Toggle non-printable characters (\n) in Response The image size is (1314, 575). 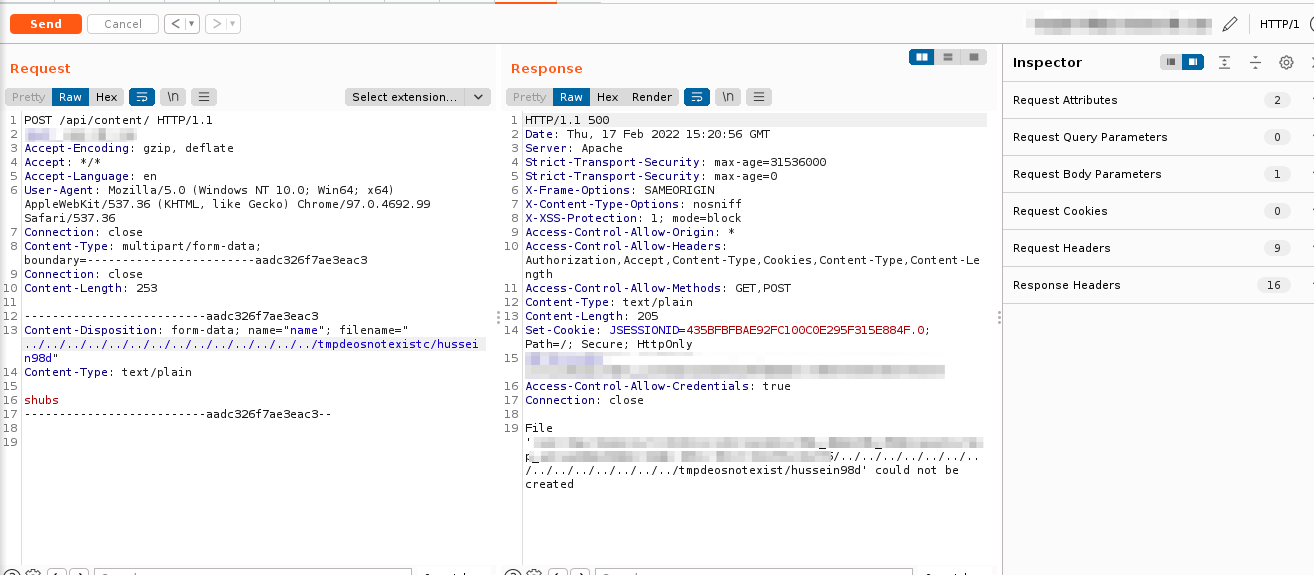tap(728, 97)
